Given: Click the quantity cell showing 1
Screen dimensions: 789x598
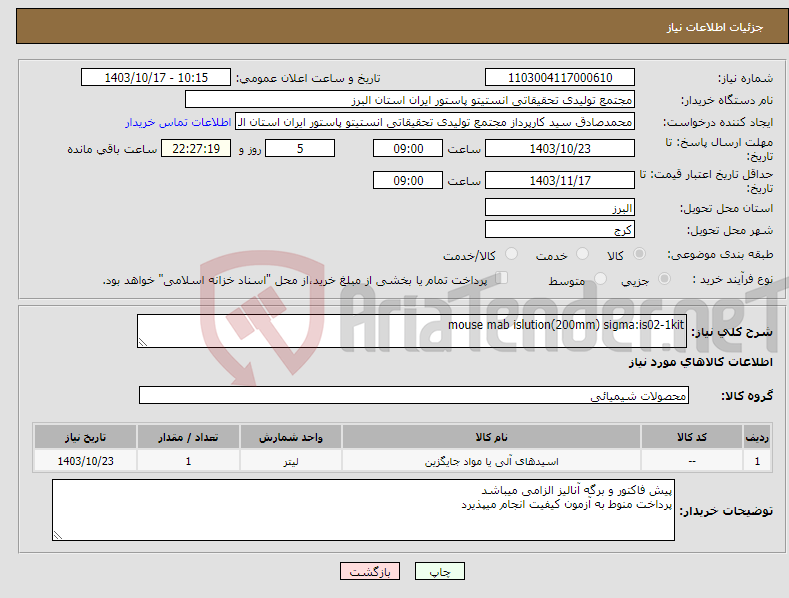Looking at the screenshot, I should coord(188,461).
